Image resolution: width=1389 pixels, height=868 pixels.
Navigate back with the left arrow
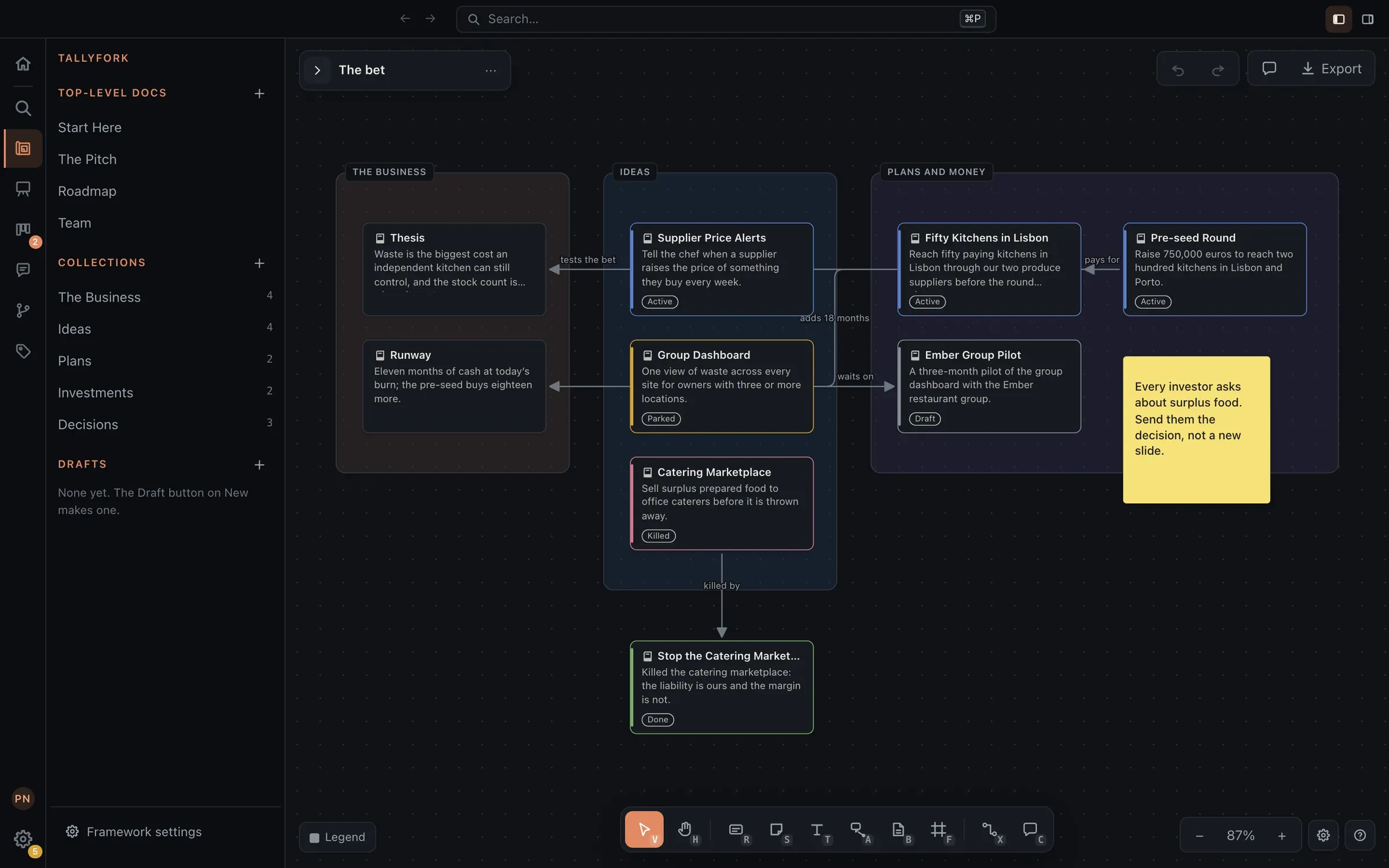coord(405,19)
